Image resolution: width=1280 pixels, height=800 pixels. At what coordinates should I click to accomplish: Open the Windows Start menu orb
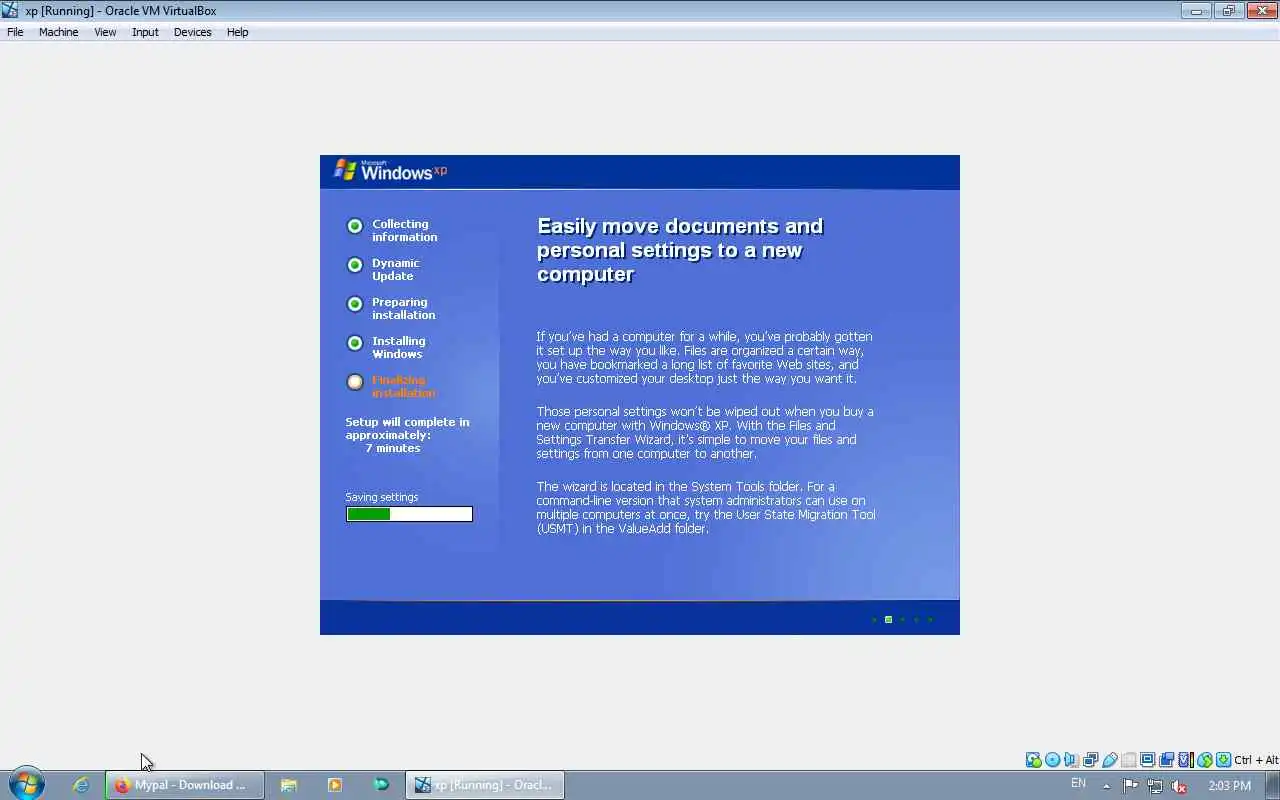[x=27, y=784]
